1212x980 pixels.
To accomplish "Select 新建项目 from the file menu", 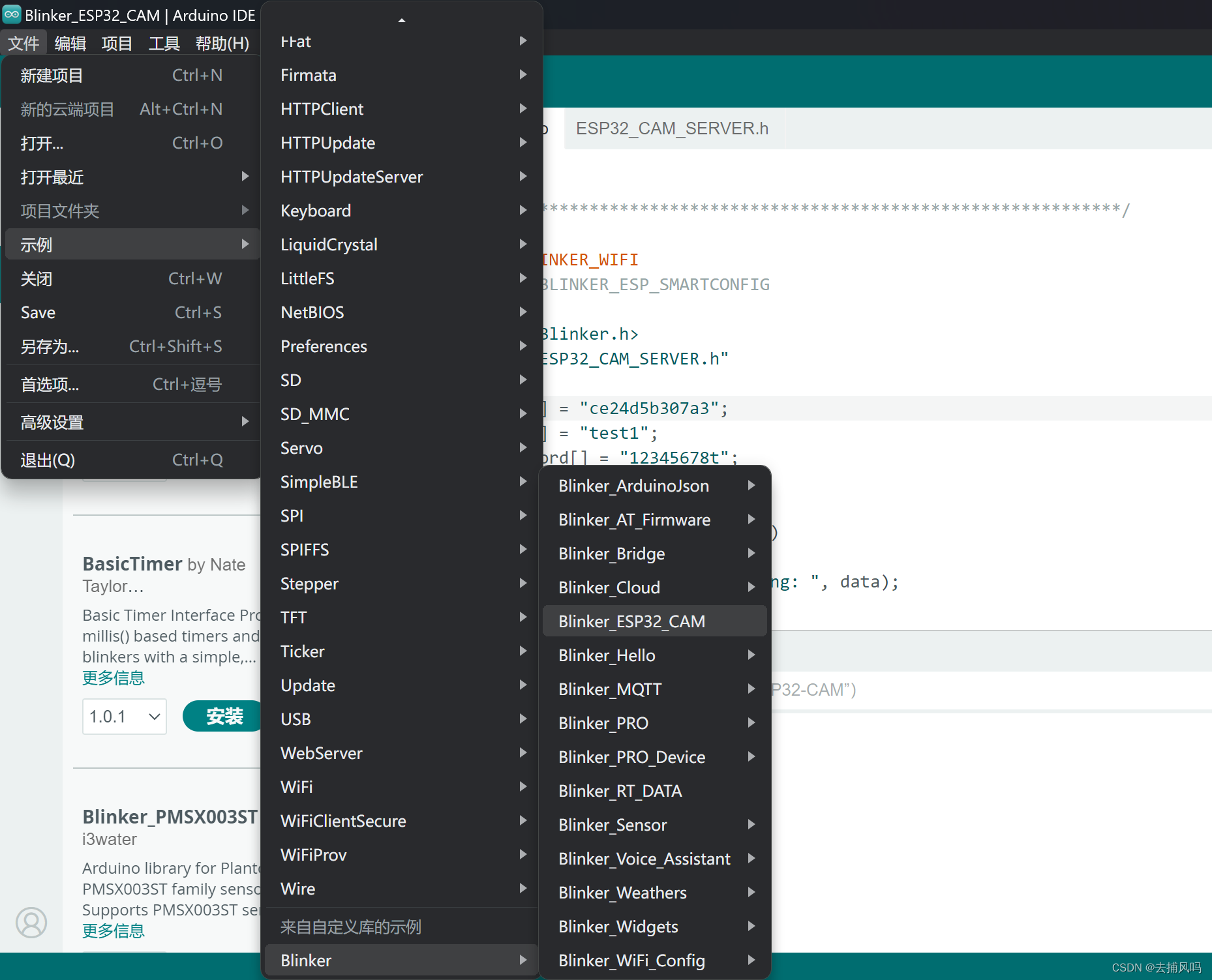I will coord(132,76).
